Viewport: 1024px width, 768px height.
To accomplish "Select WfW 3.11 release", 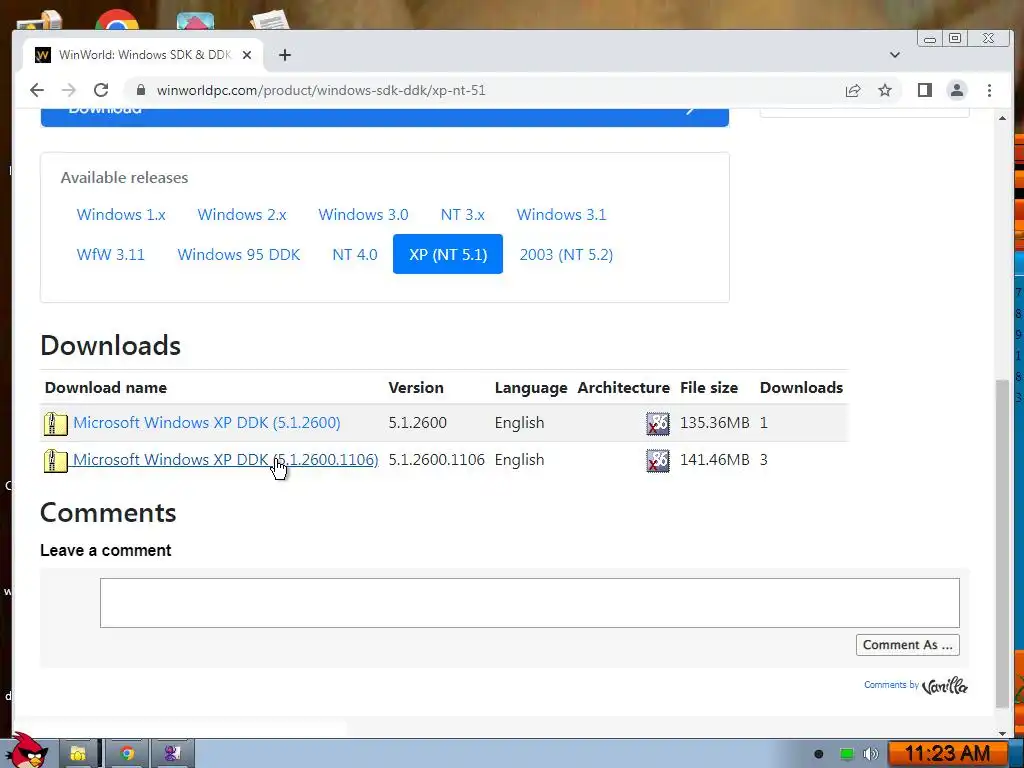I will [x=110, y=254].
